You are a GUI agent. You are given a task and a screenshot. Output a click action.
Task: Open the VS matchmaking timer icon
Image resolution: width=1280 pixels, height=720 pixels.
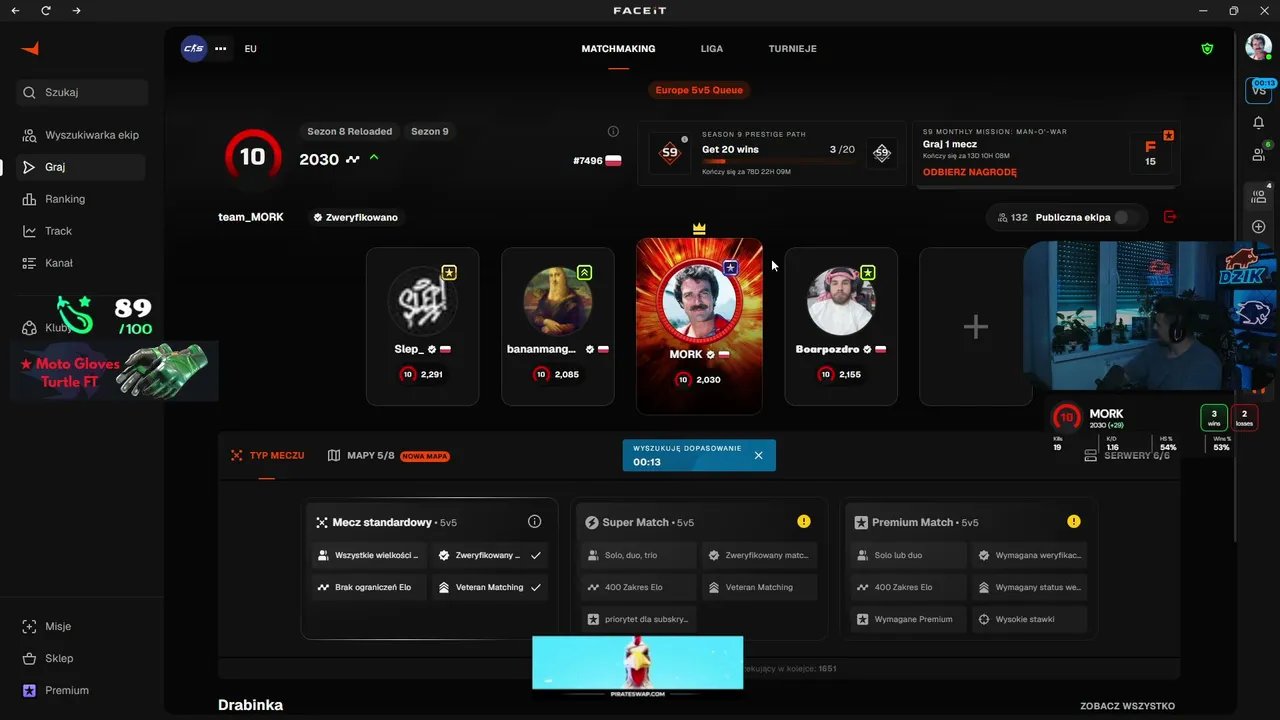(x=1258, y=89)
